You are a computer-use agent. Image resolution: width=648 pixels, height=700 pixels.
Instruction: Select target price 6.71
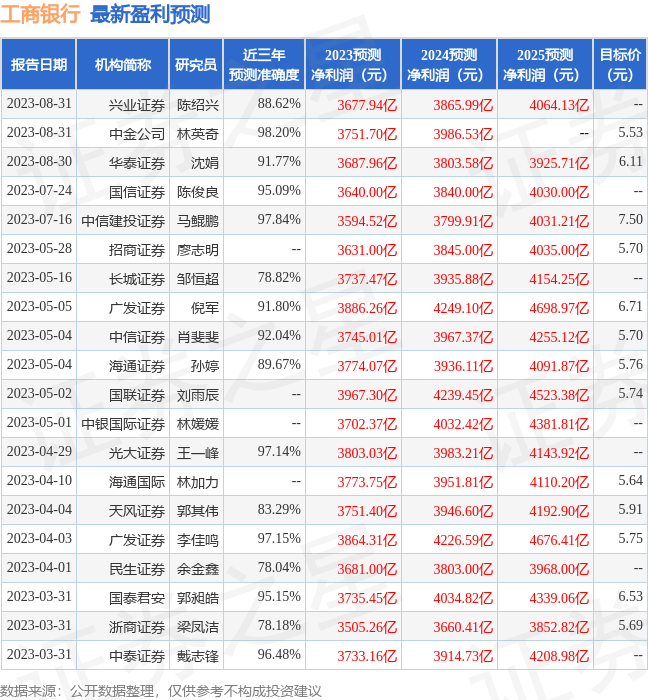(630, 307)
